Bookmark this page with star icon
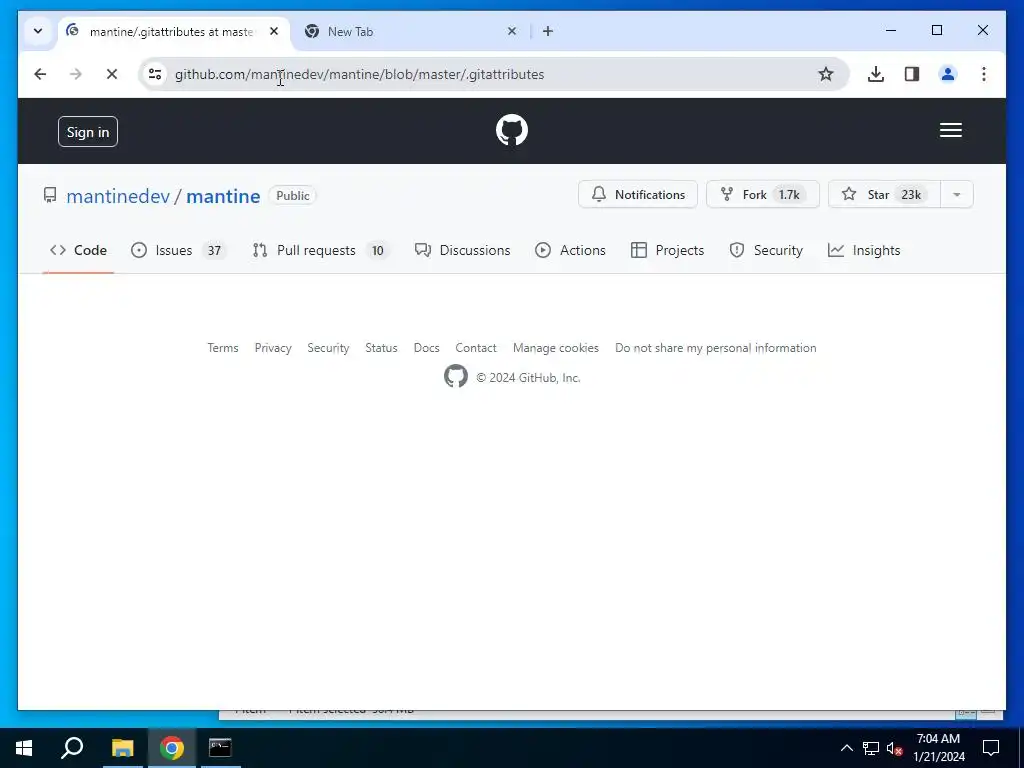This screenshot has width=1024, height=768. tap(825, 74)
